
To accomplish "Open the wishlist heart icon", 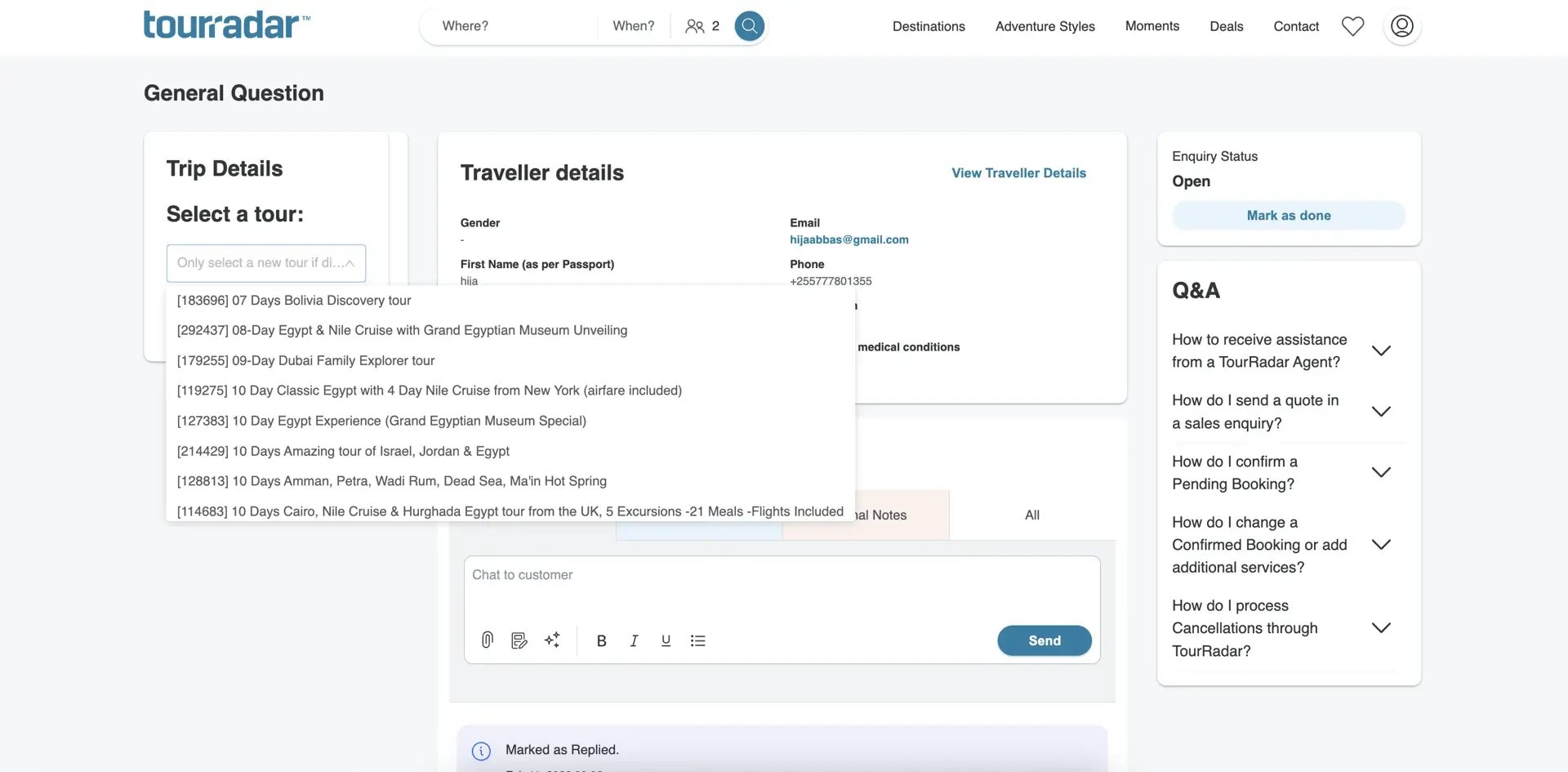I will [1352, 26].
